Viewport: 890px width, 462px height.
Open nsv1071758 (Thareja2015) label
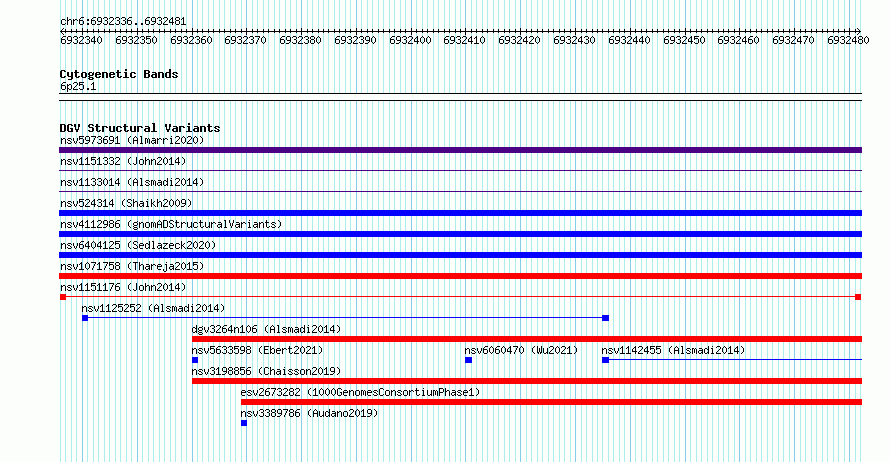tap(132, 266)
